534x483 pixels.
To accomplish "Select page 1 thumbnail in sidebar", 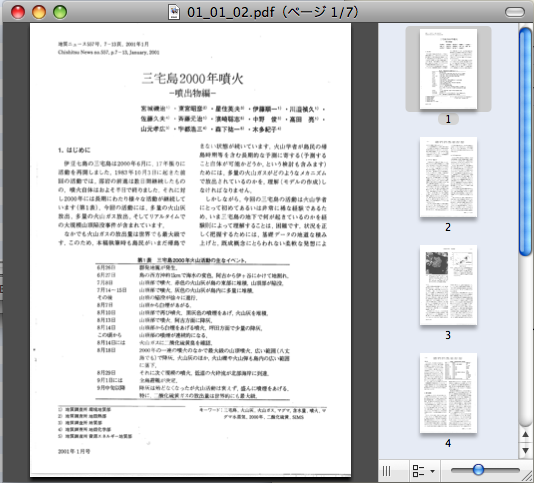I will [448, 69].
